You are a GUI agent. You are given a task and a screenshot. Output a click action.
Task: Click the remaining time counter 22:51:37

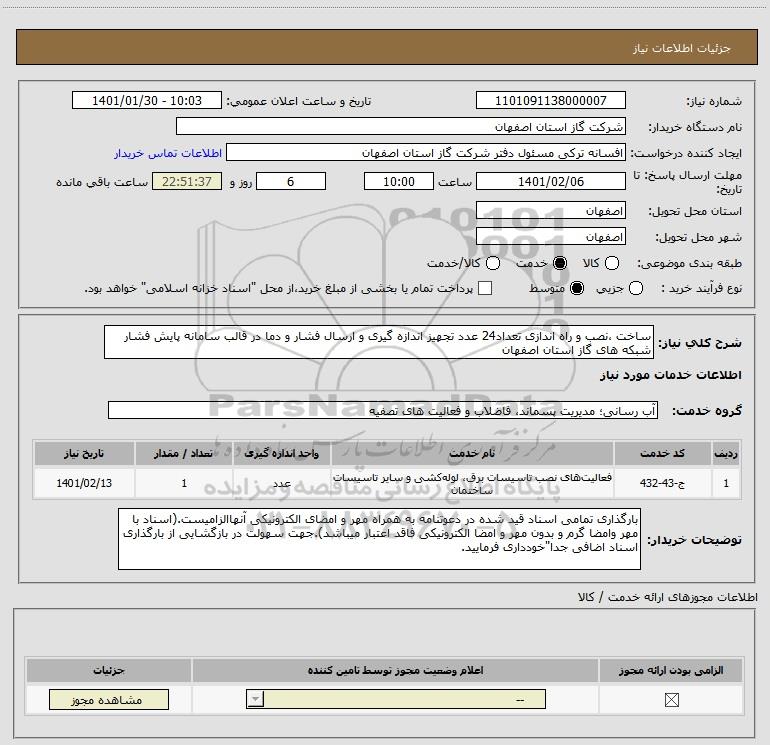coord(187,181)
